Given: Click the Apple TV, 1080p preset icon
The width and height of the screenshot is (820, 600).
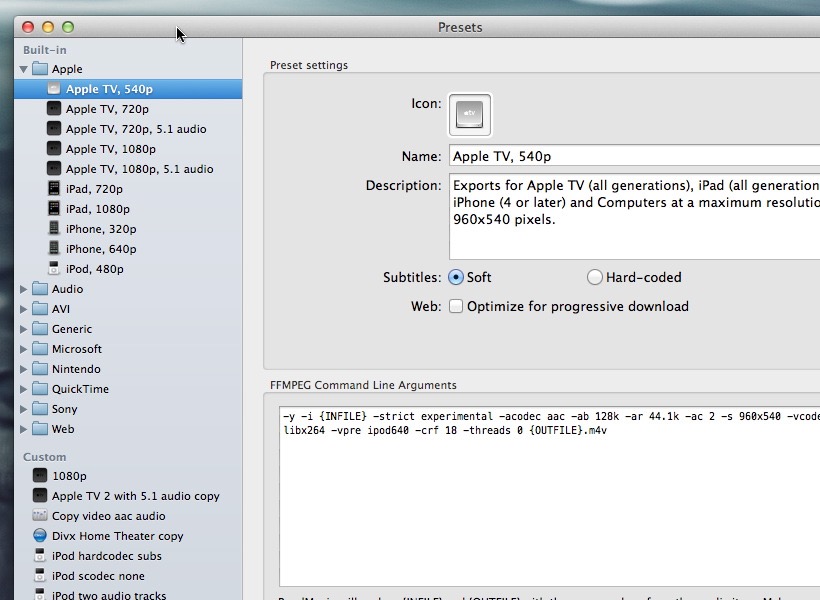Looking at the screenshot, I should (x=54, y=149).
